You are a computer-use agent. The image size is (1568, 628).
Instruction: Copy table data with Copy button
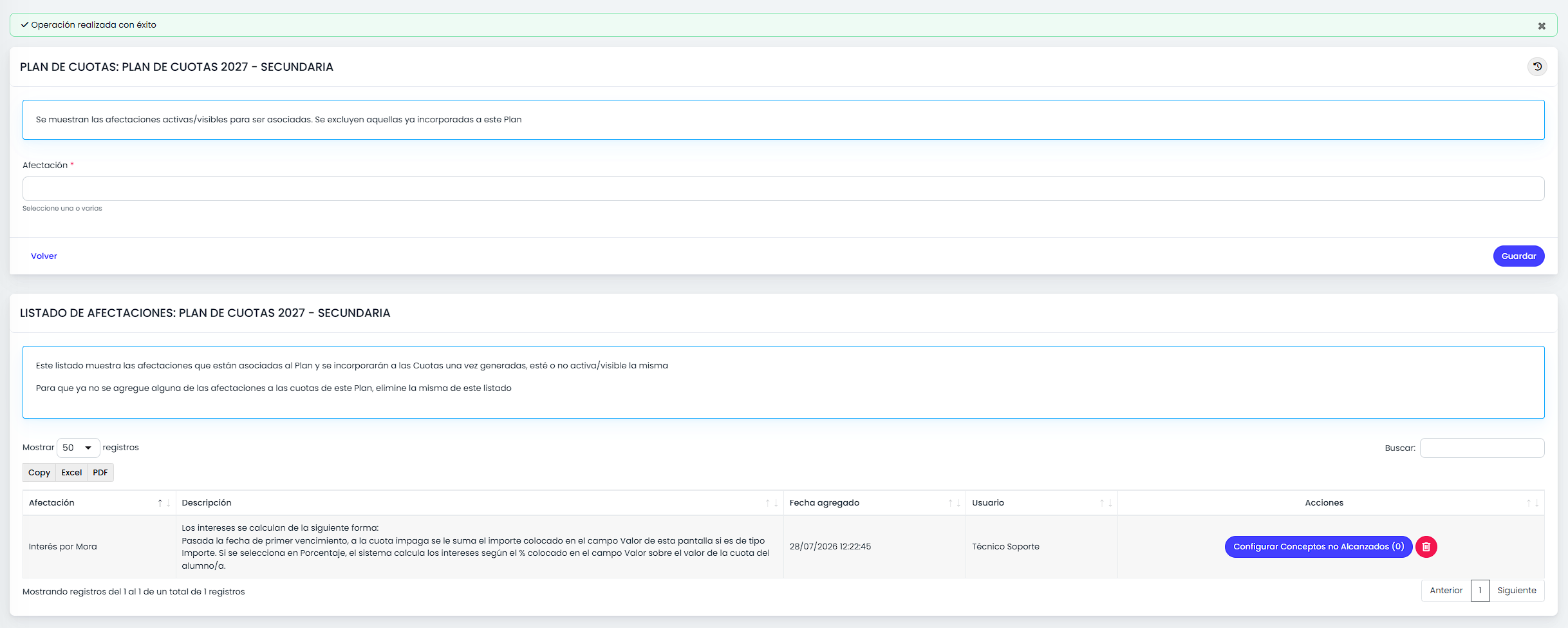pos(39,473)
